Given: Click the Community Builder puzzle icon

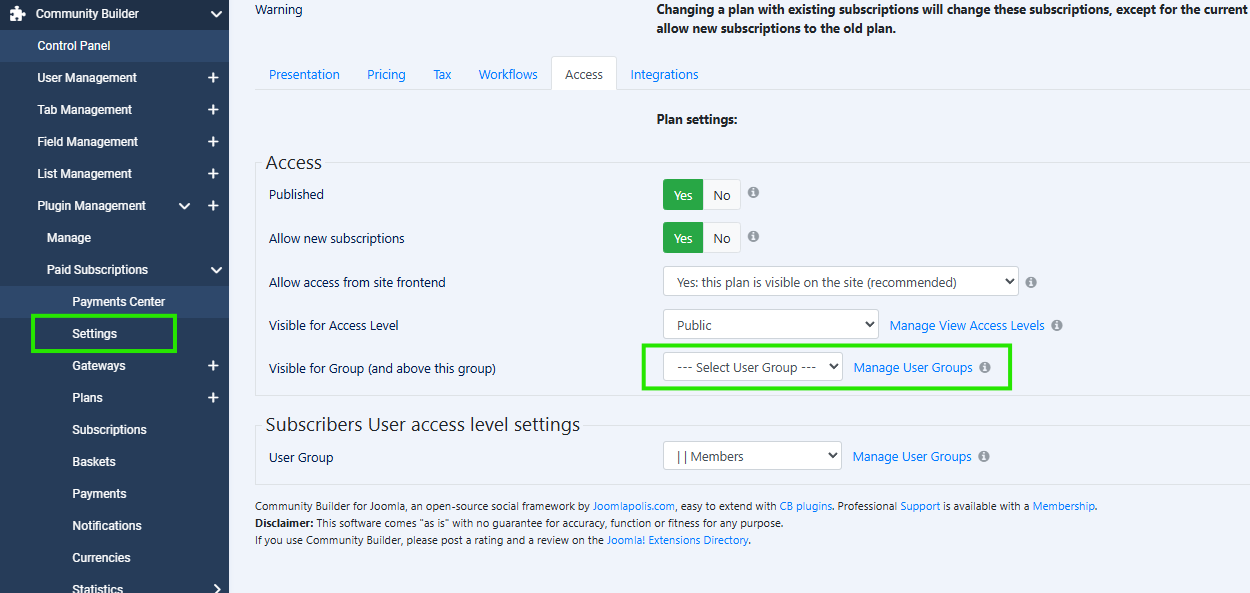Looking at the screenshot, I should (x=17, y=14).
